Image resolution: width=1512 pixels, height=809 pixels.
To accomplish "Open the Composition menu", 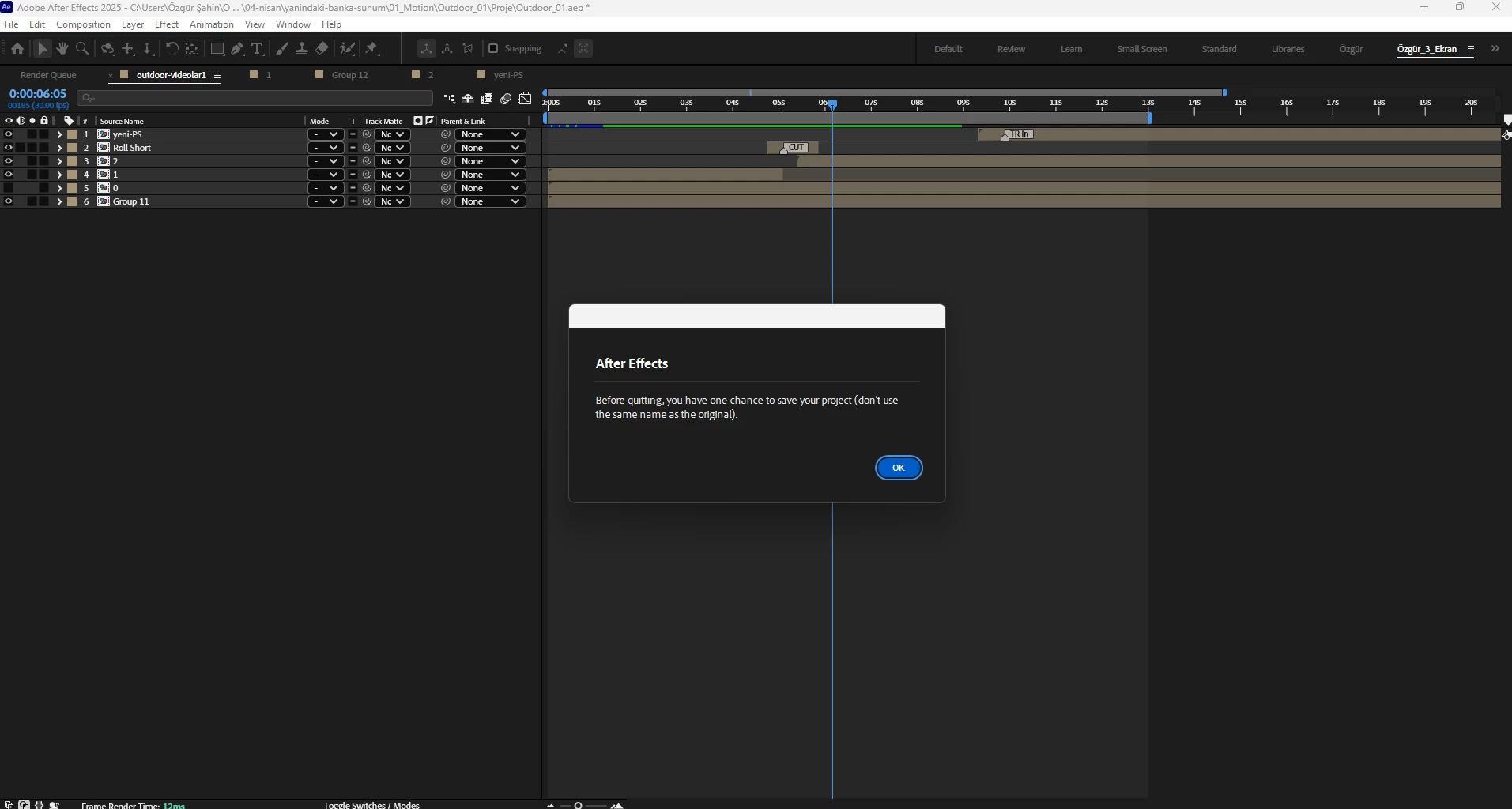I will [83, 24].
